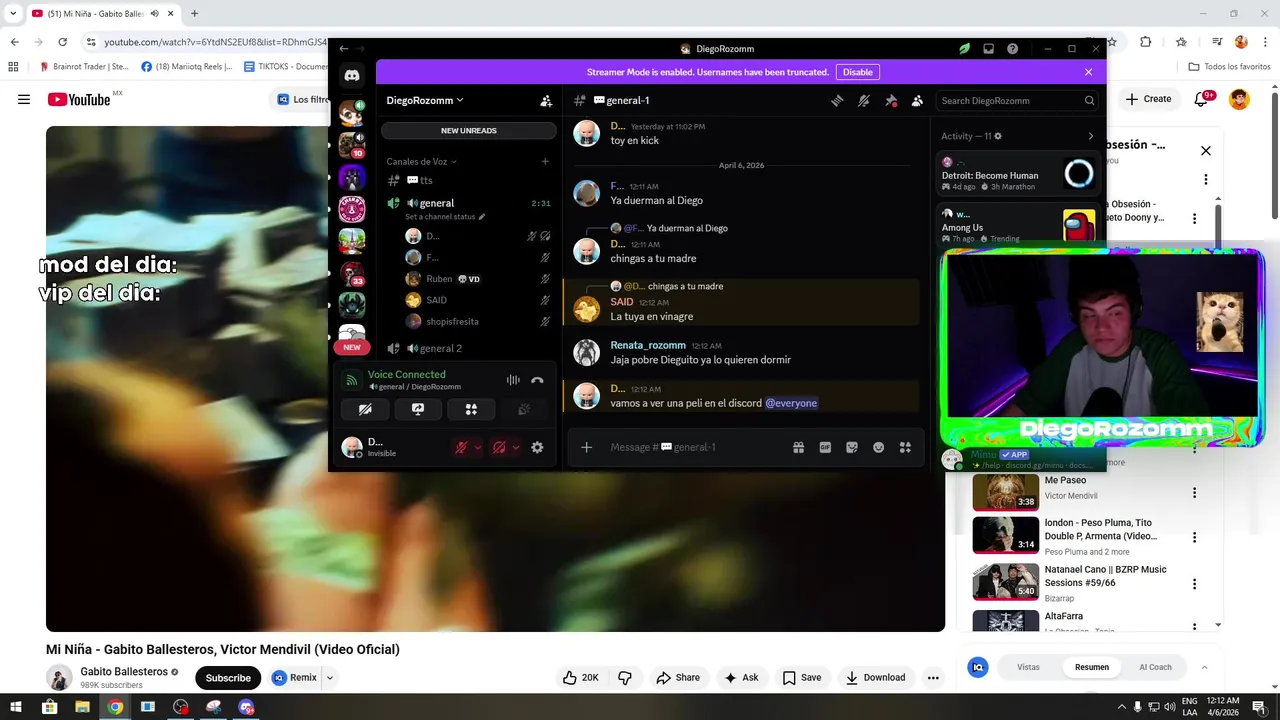Open Discord help question mark icon
The height and width of the screenshot is (720, 1280).
[1013, 48]
